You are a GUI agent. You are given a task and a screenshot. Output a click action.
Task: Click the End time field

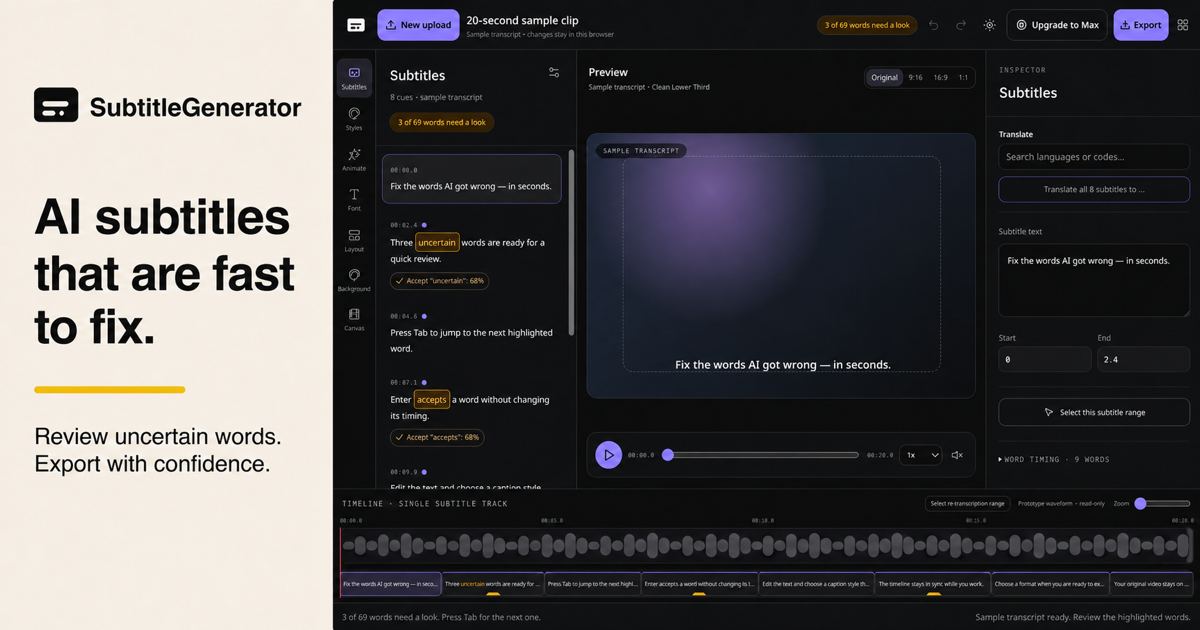point(1144,359)
